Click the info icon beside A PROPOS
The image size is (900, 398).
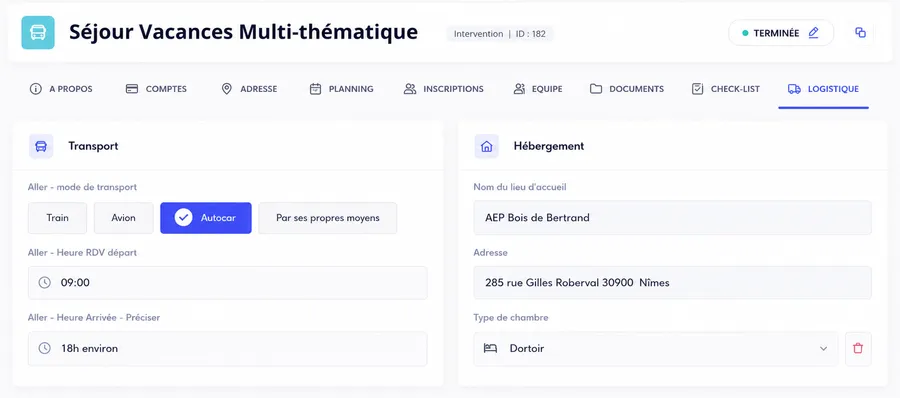pos(36,89)
